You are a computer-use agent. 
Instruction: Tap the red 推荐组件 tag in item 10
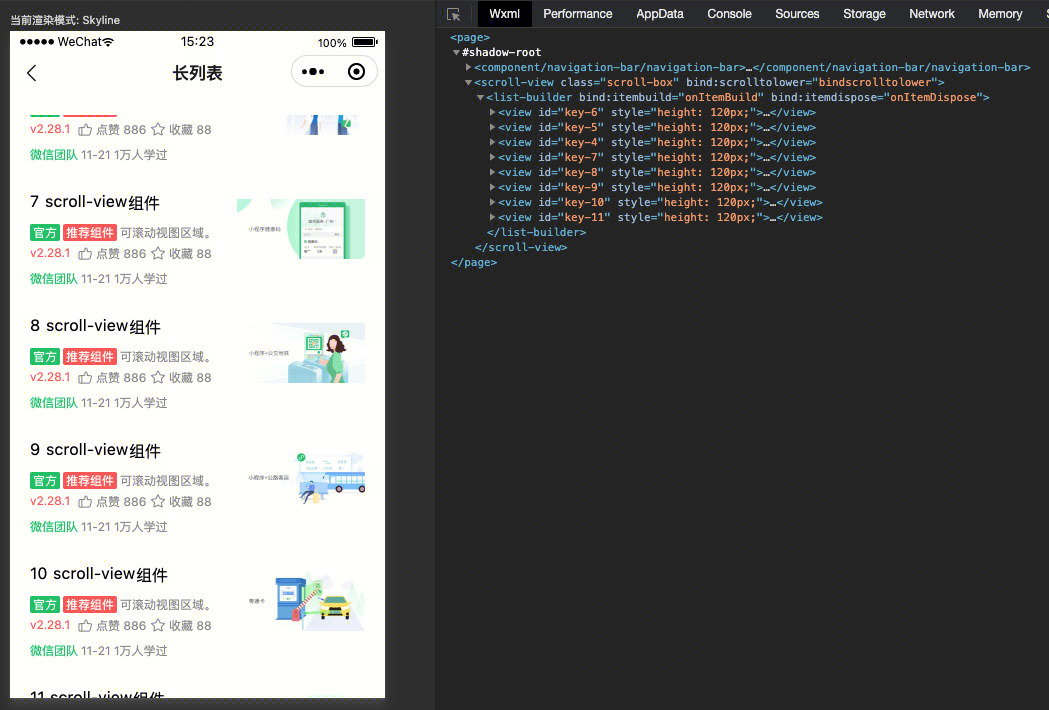pos(90,605)
